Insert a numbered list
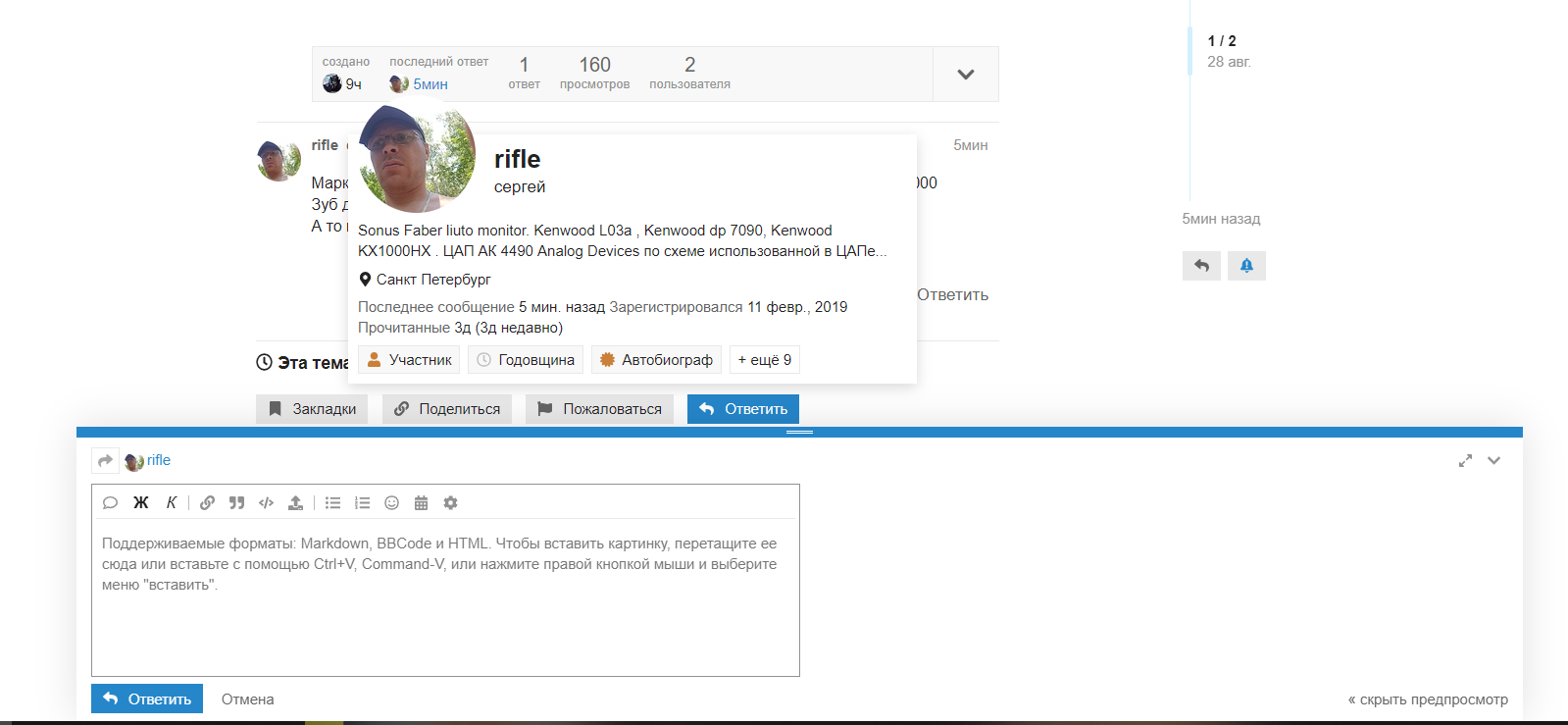The height and width of the screenshot is (725, 1568). coord(363,502)
